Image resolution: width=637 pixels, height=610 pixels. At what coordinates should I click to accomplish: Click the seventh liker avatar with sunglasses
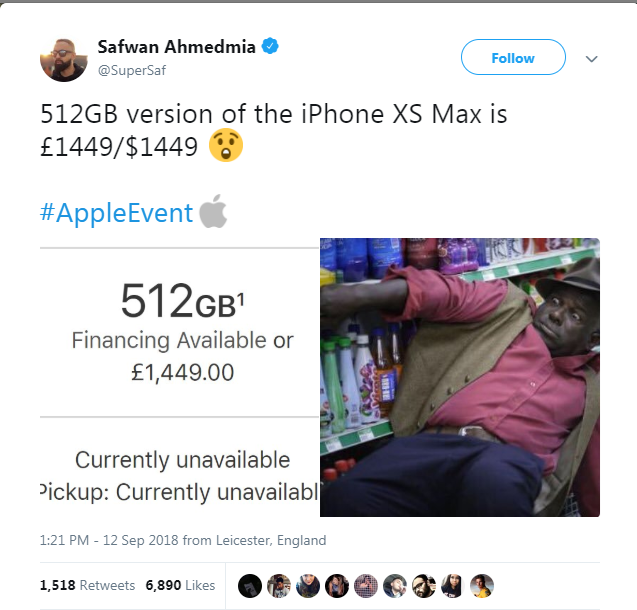[x=424, y=586]
